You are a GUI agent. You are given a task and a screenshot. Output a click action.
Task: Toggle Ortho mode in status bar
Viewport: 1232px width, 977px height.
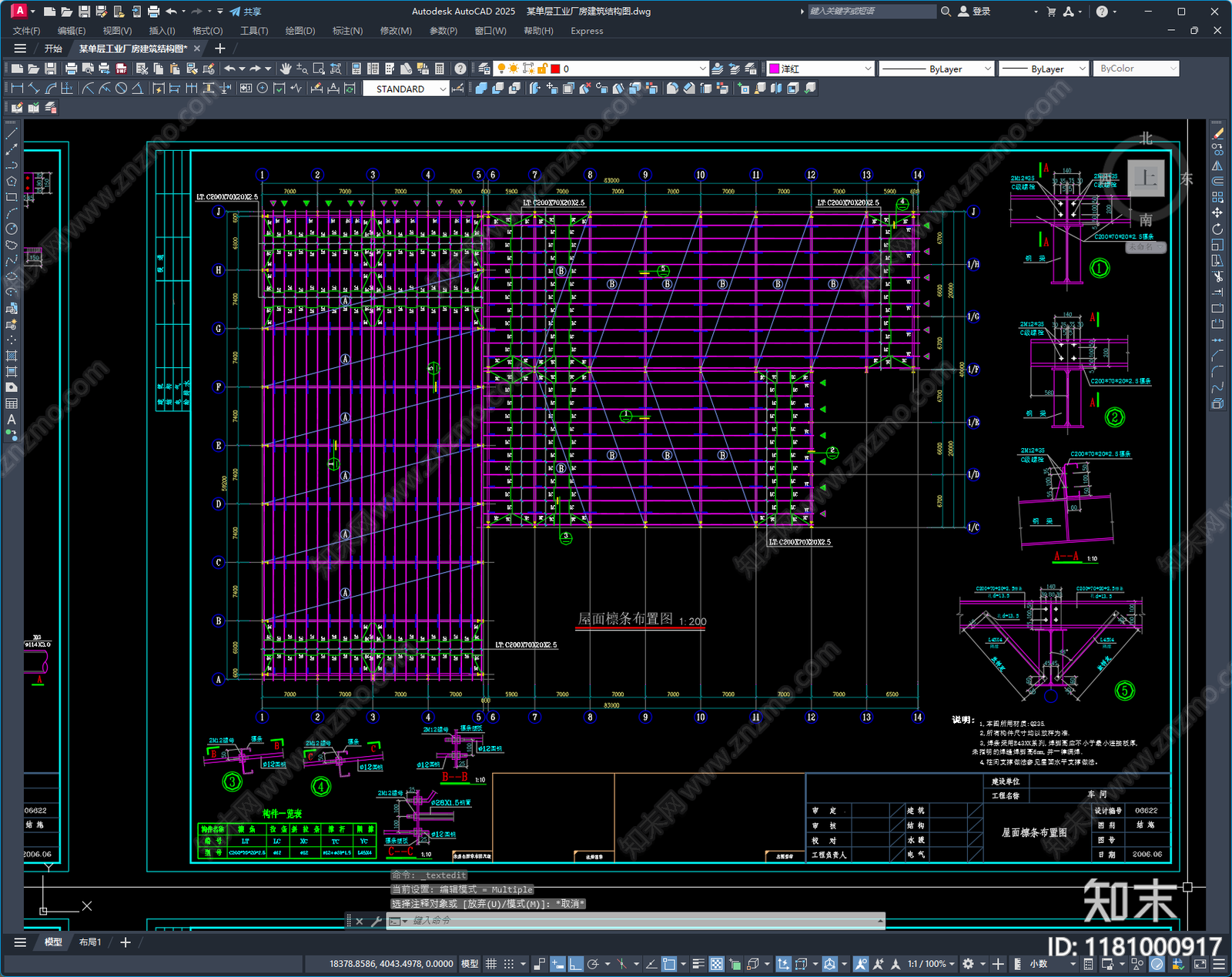(576, 964)
